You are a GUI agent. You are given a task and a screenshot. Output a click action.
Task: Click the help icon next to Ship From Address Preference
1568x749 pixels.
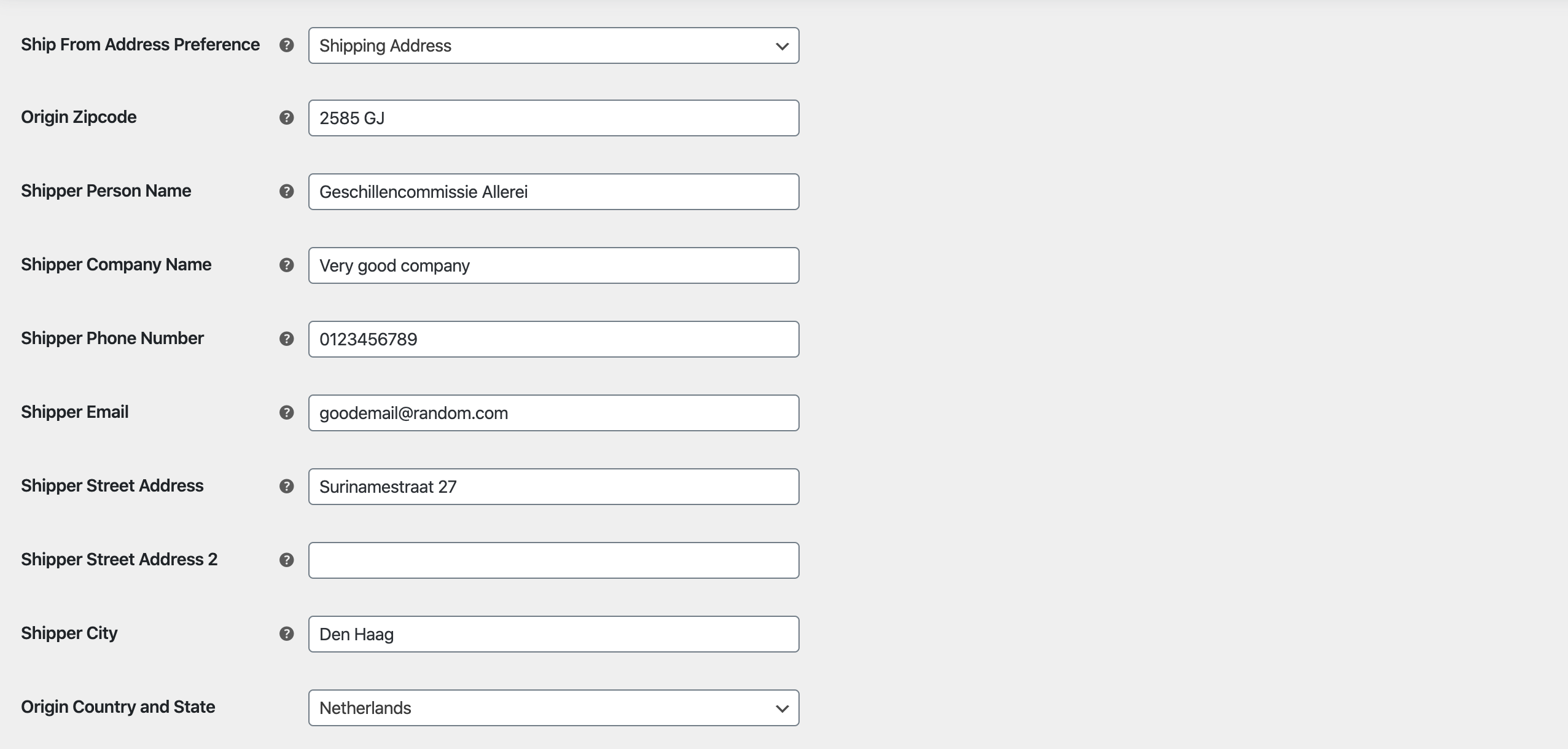(285, 44)
